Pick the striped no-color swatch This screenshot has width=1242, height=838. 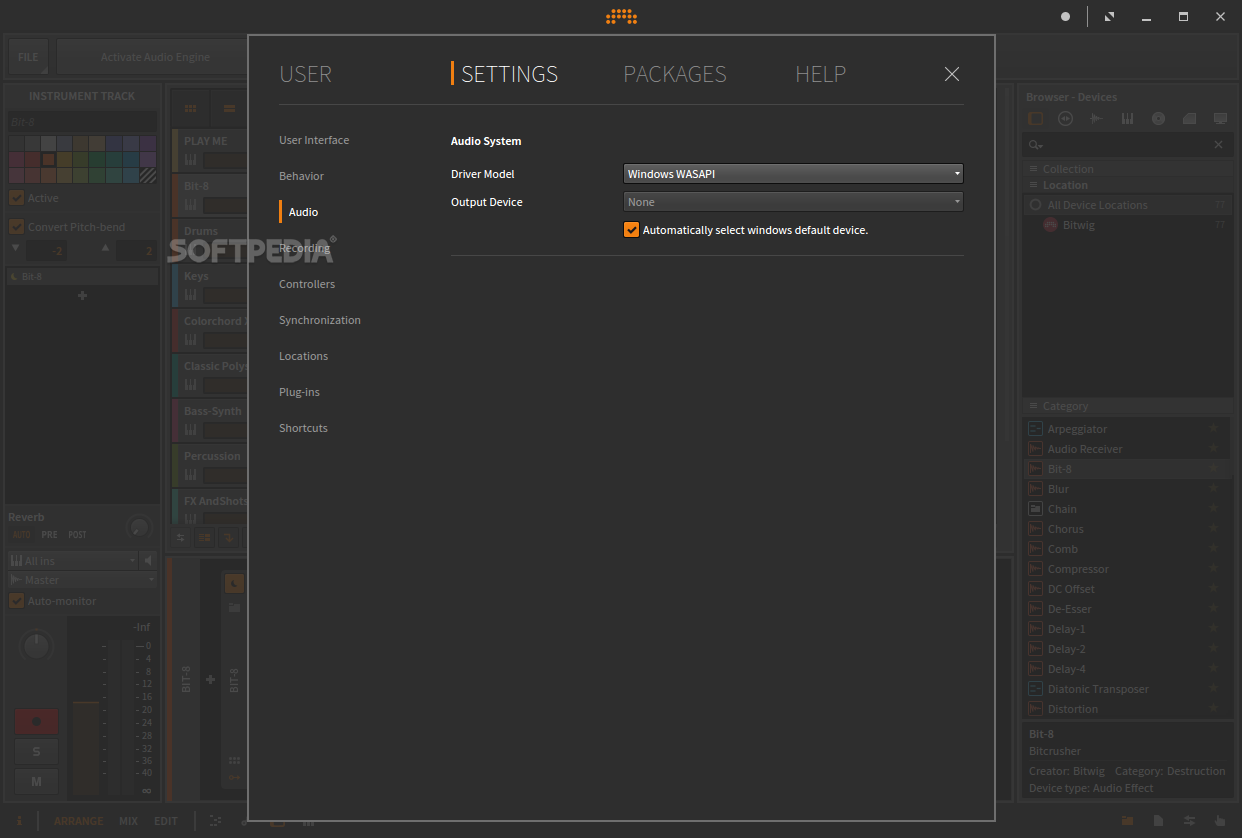tap(147, 175)
